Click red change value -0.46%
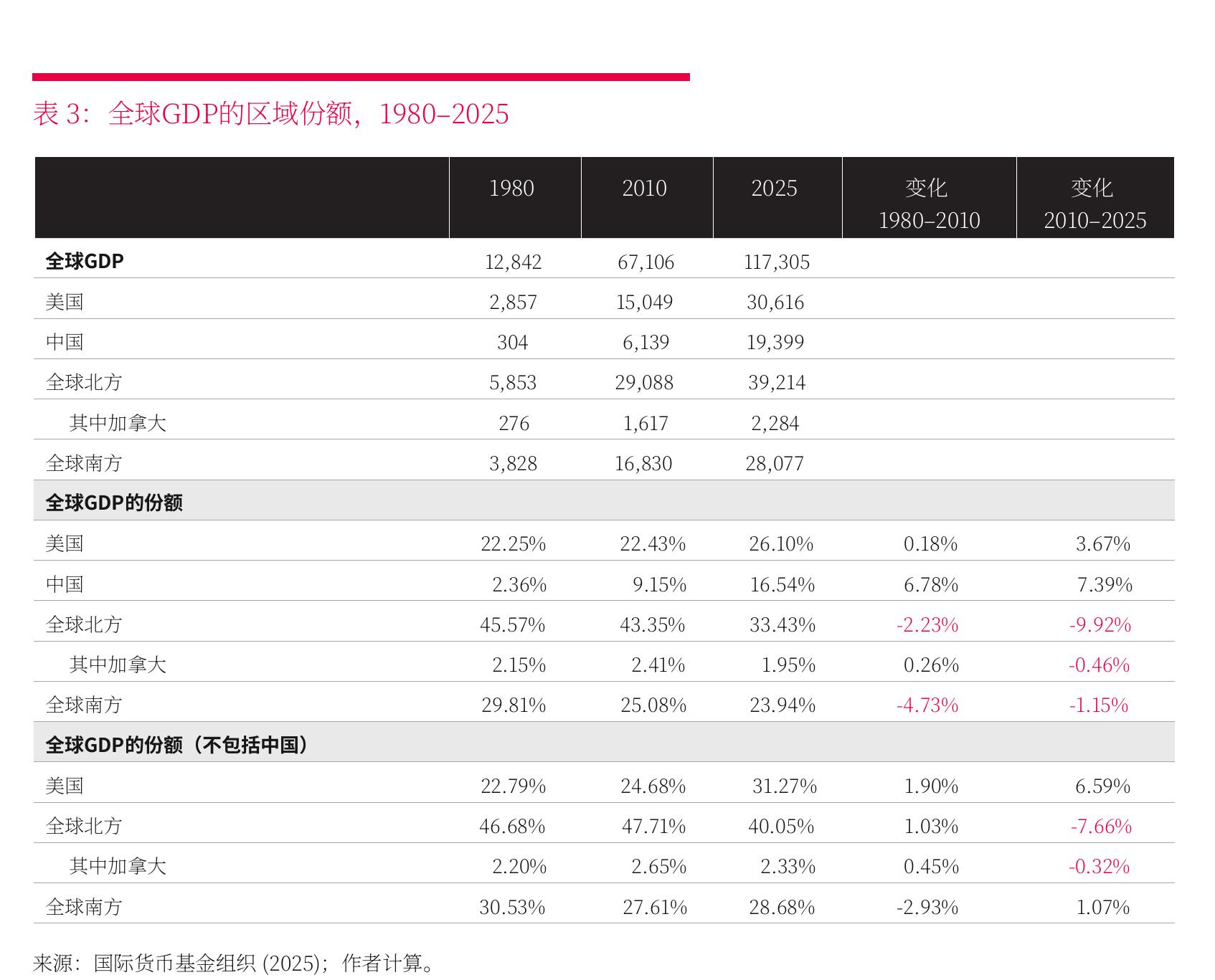This screenshot has width=1215, height=980. coord(1099,665)
